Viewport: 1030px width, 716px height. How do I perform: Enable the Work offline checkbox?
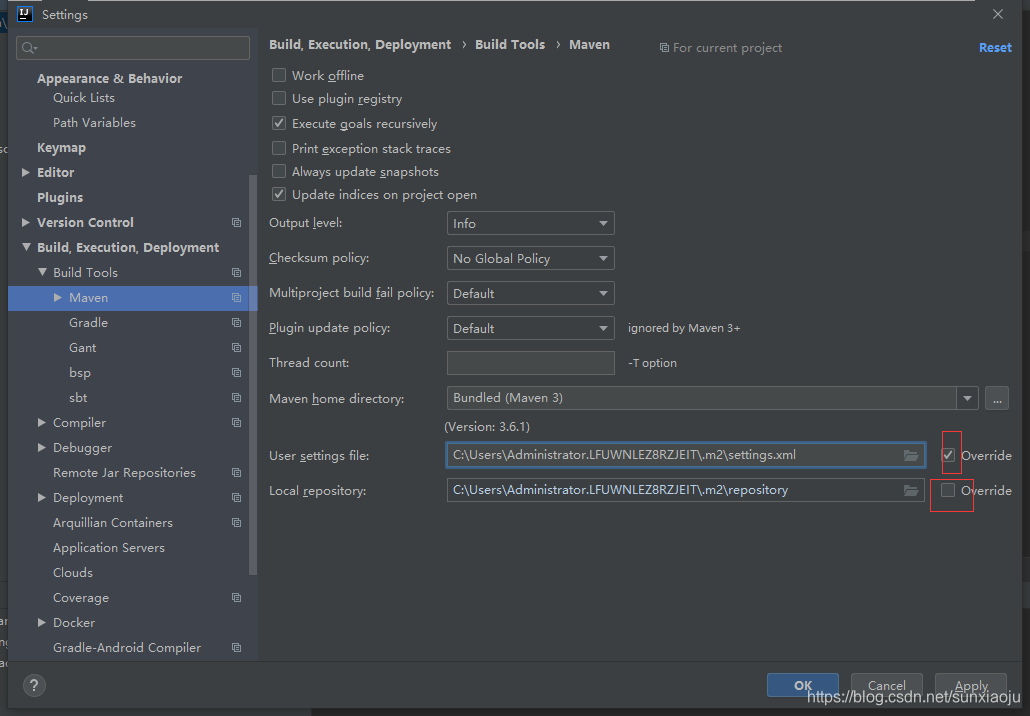coord(279,76)
